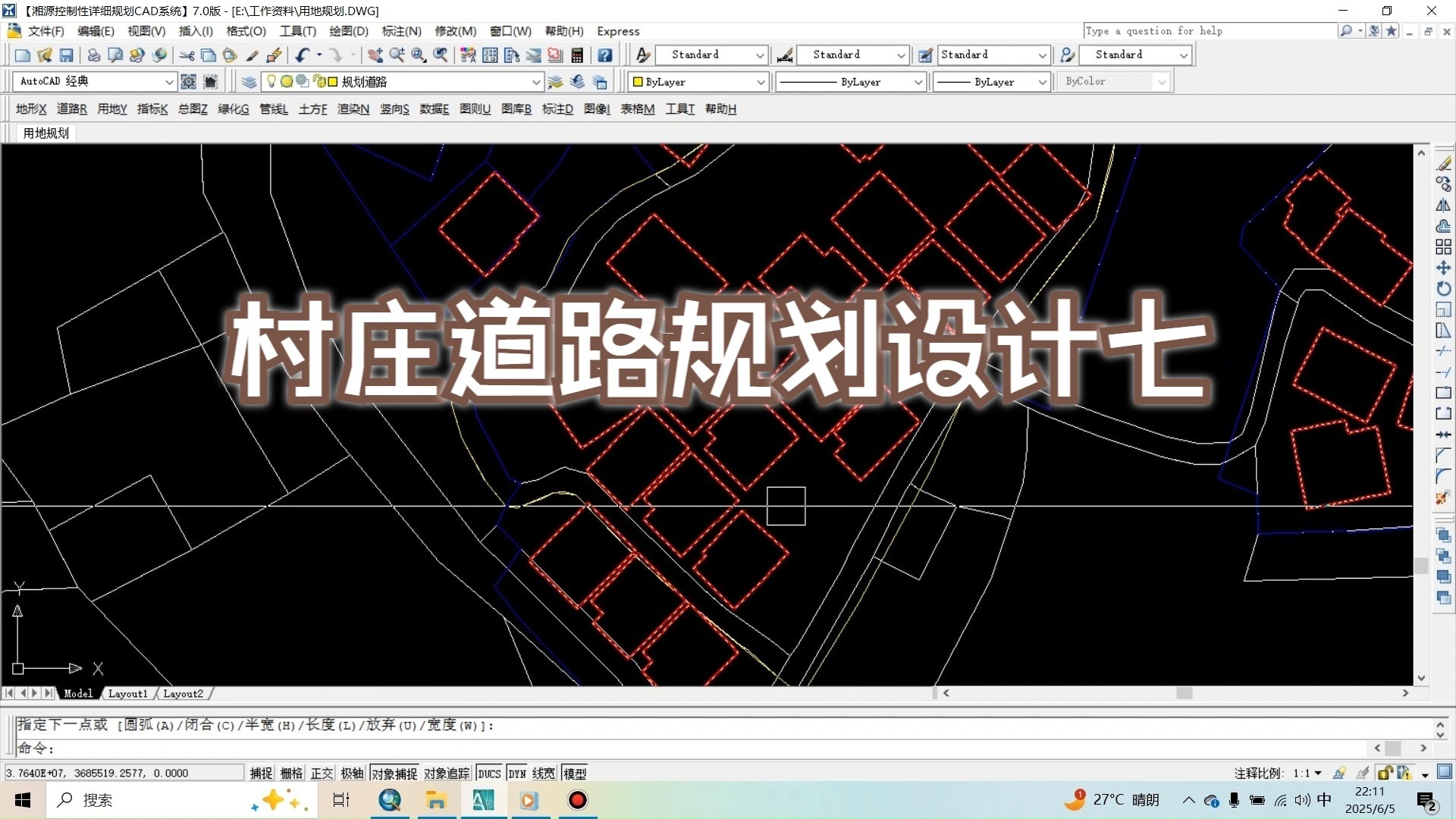Screen dimensions: 1456x819
Task: Click the Undo icon on the toolbar
Action: pos(303,55)
